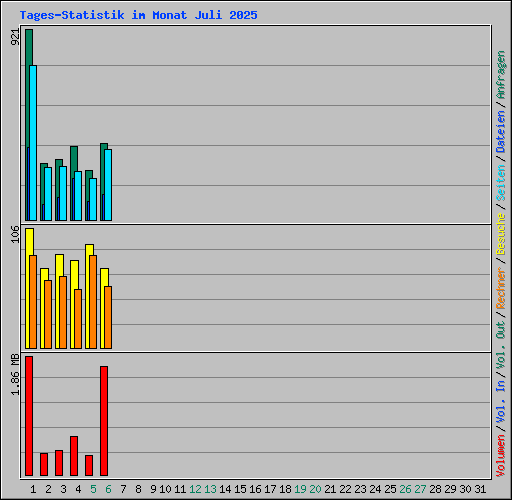The width and height of the screenshot is (512, 500).
Task: Click the cyan Seiten legend label
Action: click(x=501, y=183)
